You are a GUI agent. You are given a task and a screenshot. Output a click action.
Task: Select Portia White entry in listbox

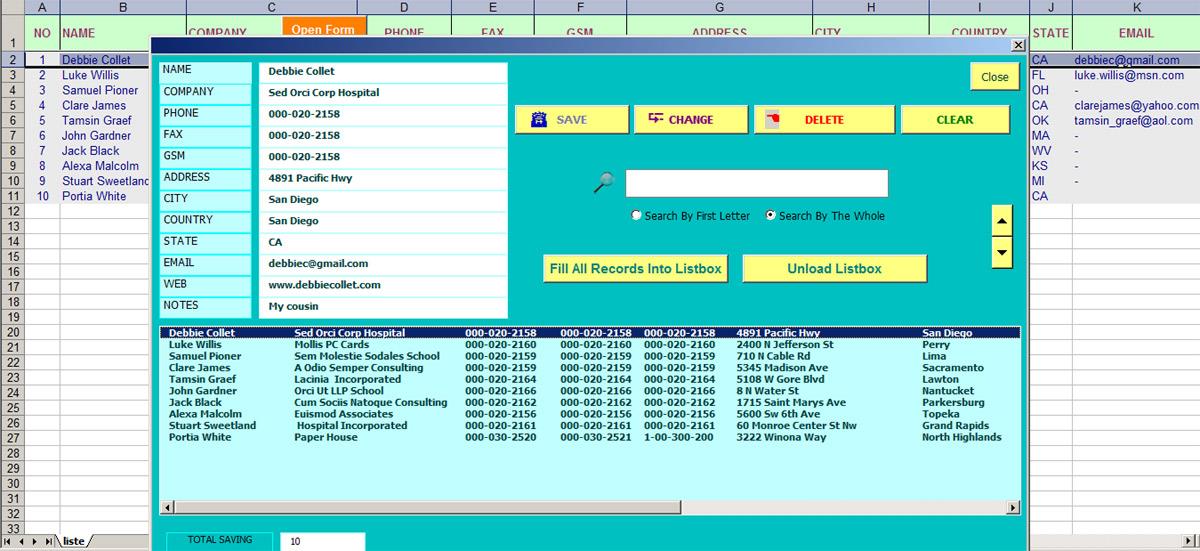199,437
